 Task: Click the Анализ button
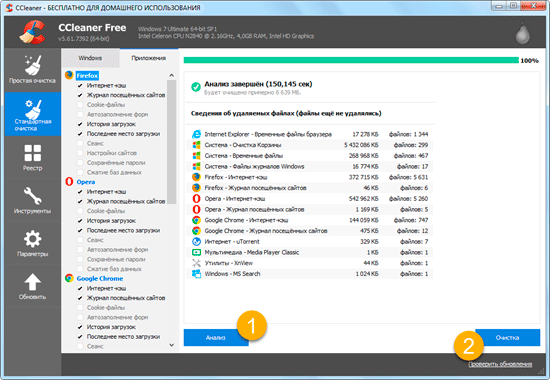coord(216,338)
